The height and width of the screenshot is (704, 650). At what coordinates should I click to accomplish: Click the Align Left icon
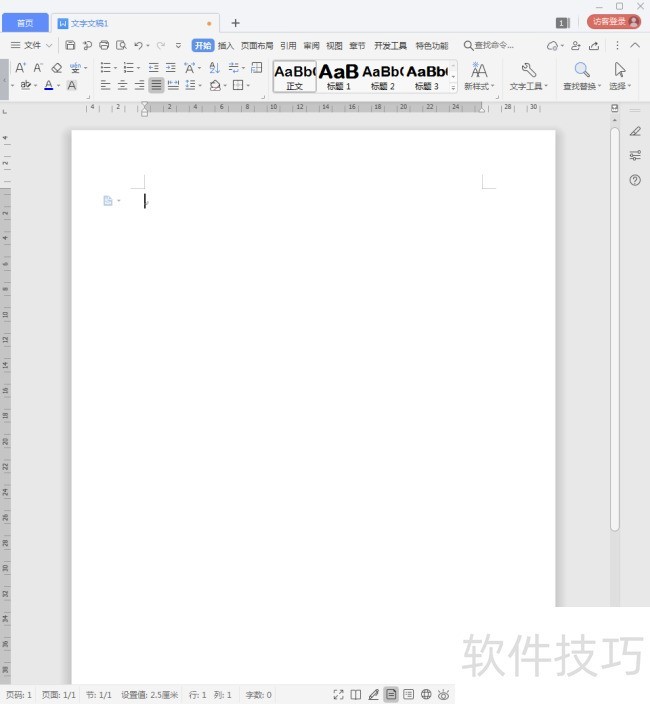[105, 85]
